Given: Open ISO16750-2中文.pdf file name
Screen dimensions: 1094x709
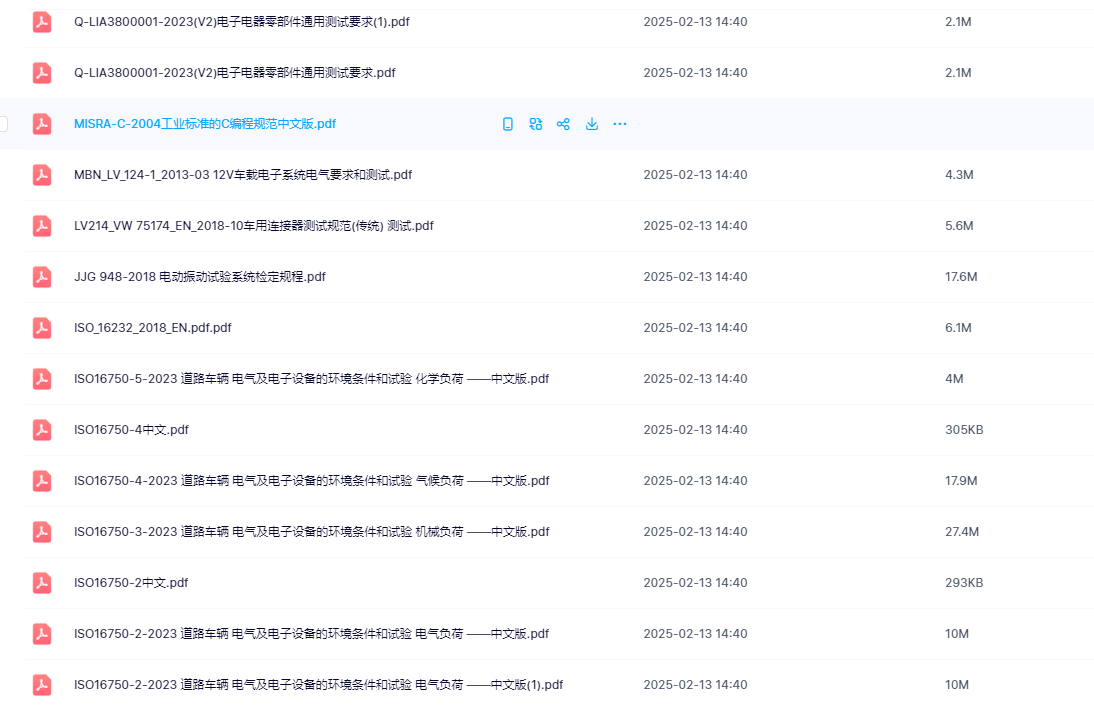Looking at the screenshot, I should point(131,583).
